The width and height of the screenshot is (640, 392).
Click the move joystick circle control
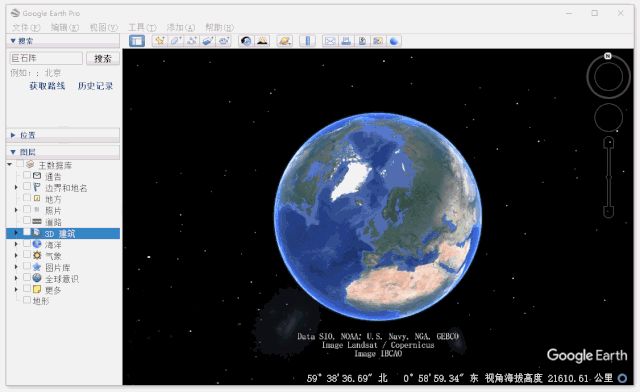(608, 118)
